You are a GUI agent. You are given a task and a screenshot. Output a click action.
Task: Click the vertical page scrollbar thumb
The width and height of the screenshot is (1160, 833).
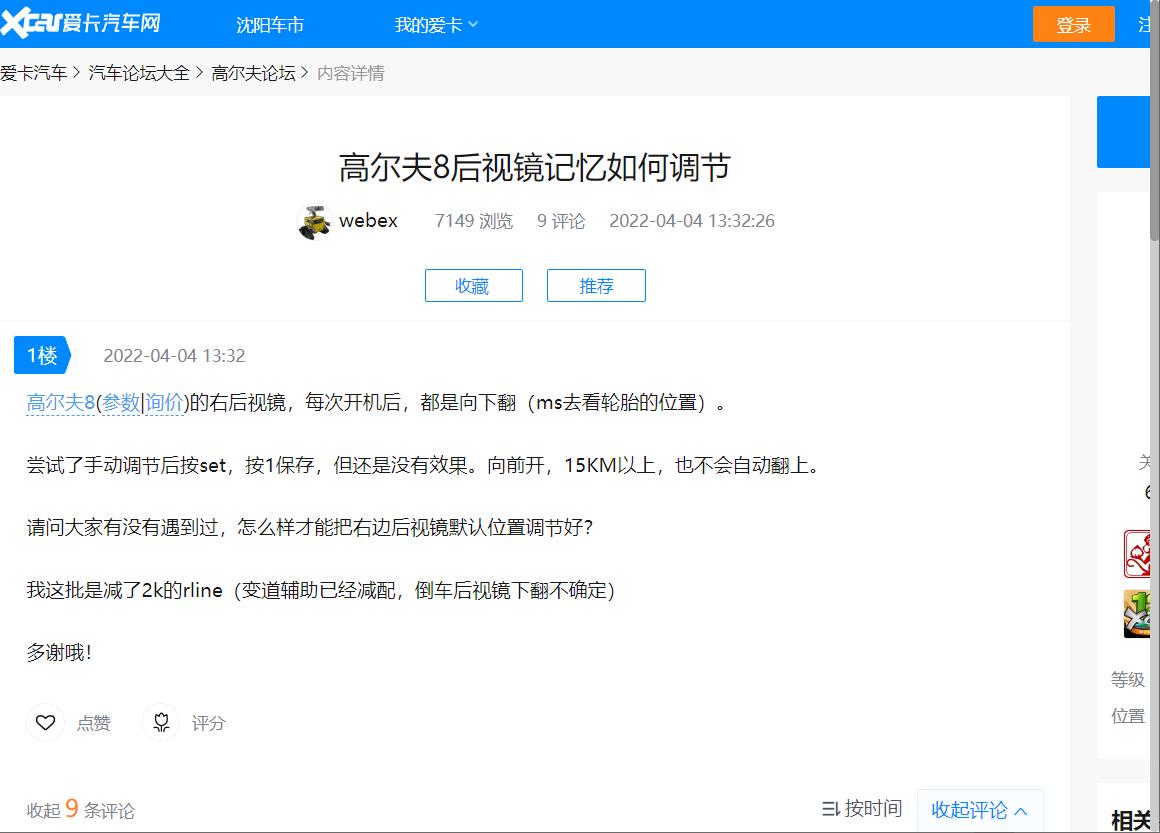pyautogui.click(x=1155, y=120)
